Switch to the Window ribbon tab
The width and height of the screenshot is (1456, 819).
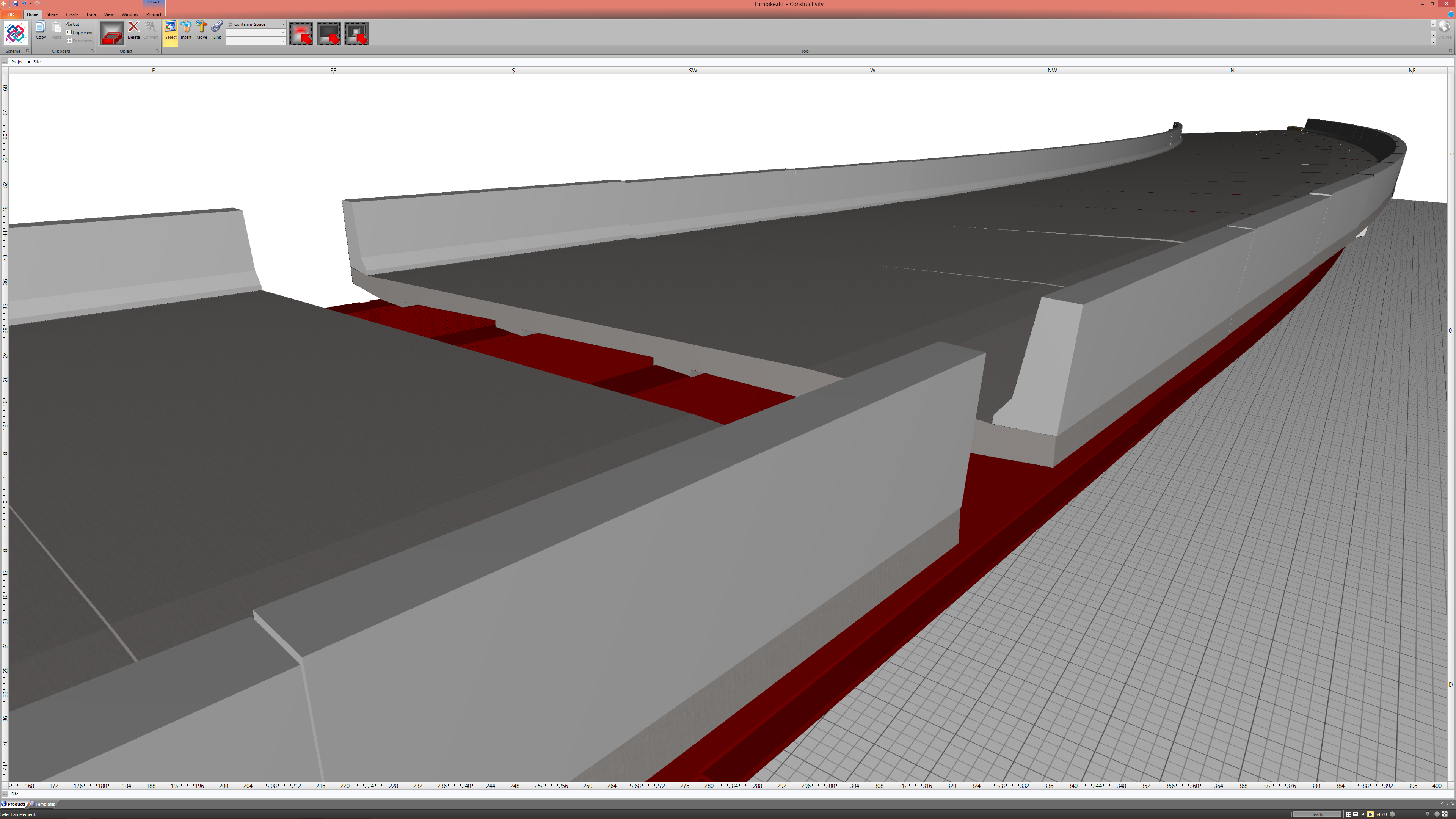[x=130, y=14]
